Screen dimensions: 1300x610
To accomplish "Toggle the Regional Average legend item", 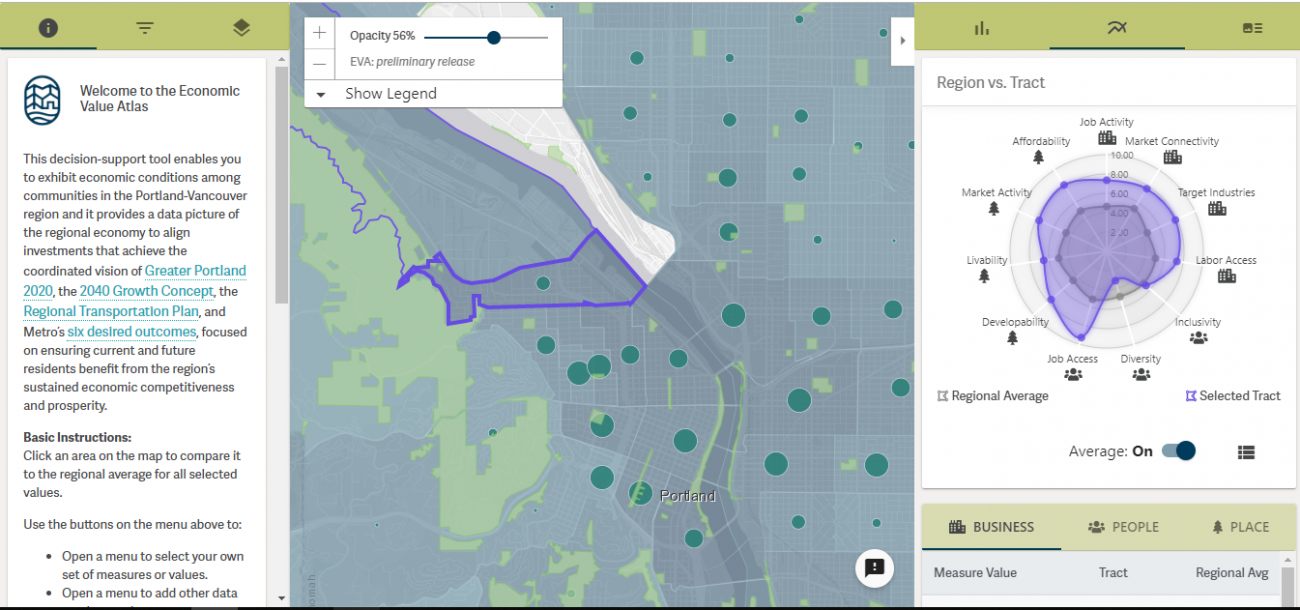I will tap(992, 396).
